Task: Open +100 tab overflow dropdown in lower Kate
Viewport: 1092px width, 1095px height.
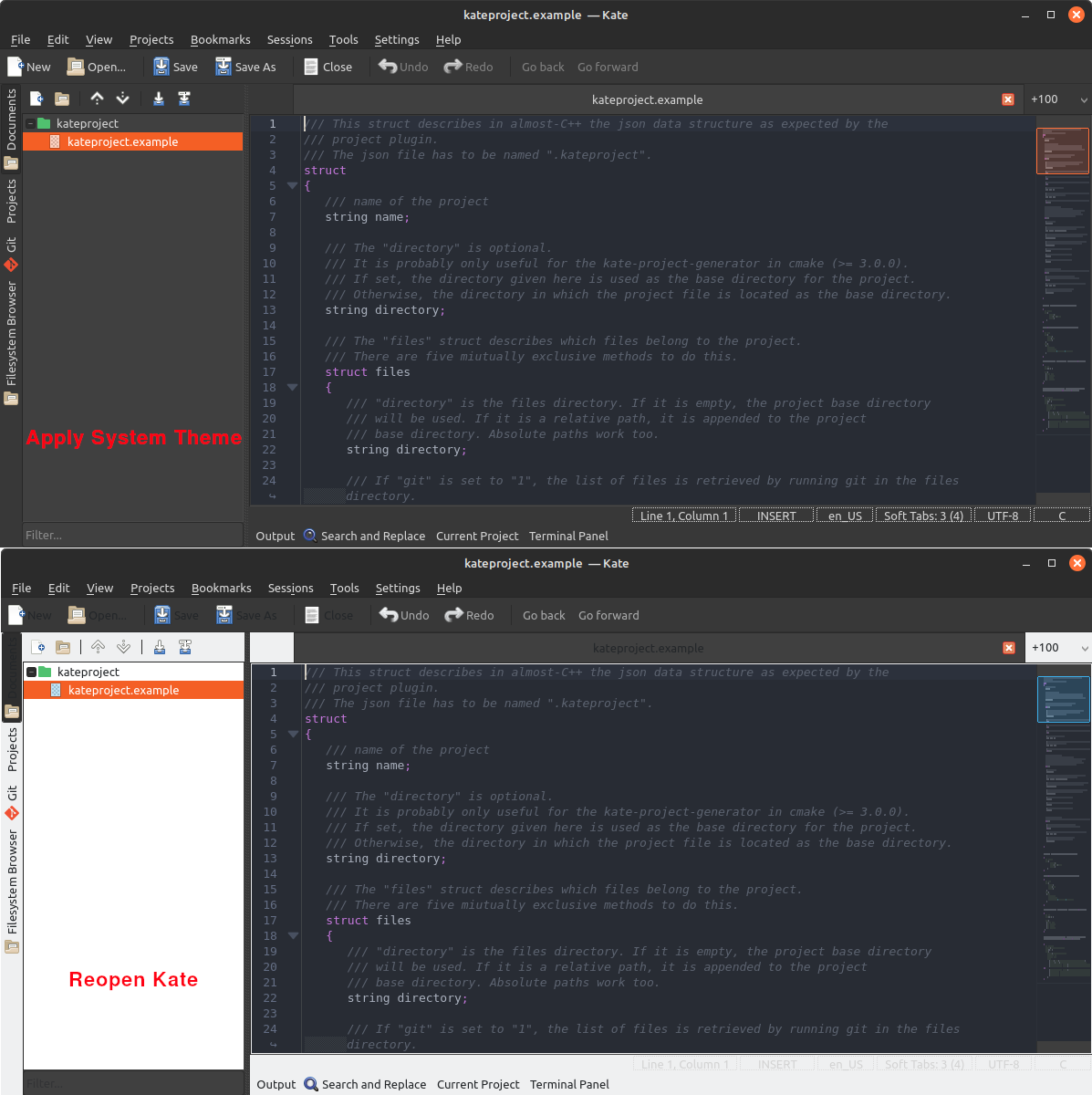Action: pos(1058,648)
